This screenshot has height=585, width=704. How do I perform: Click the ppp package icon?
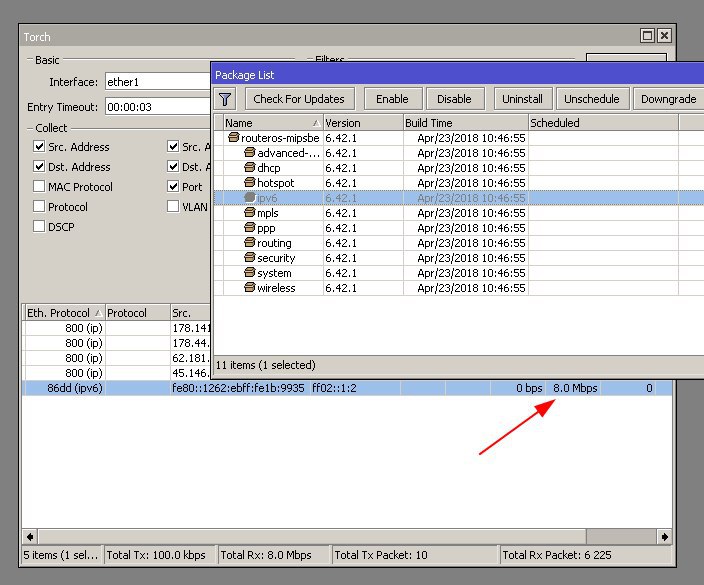click(x=250, y=228)
